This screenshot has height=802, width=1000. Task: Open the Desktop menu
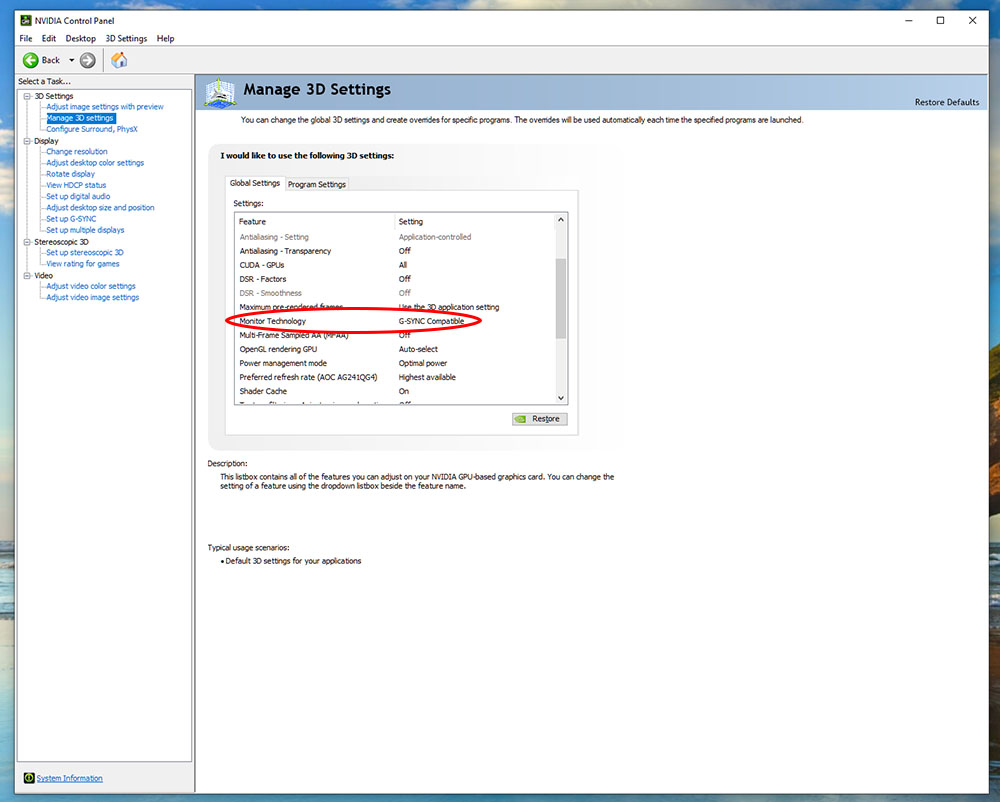point(80,38)
